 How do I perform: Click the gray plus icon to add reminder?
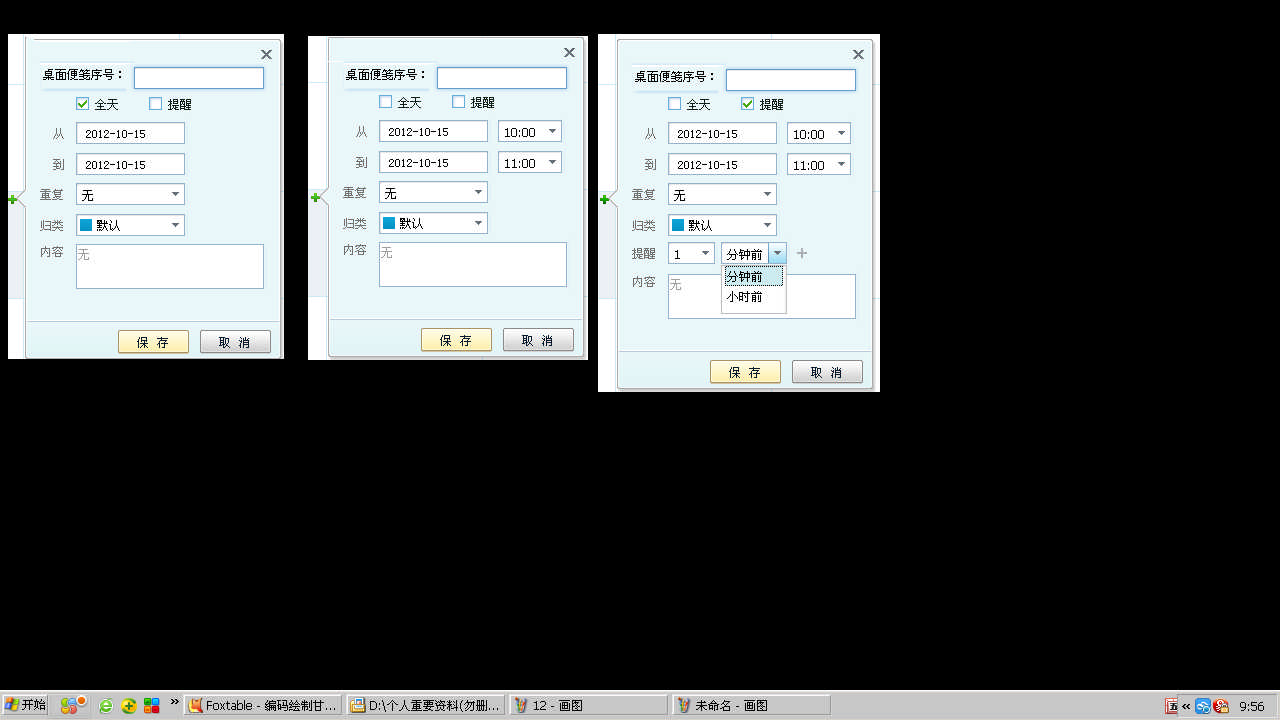(801, 254)
